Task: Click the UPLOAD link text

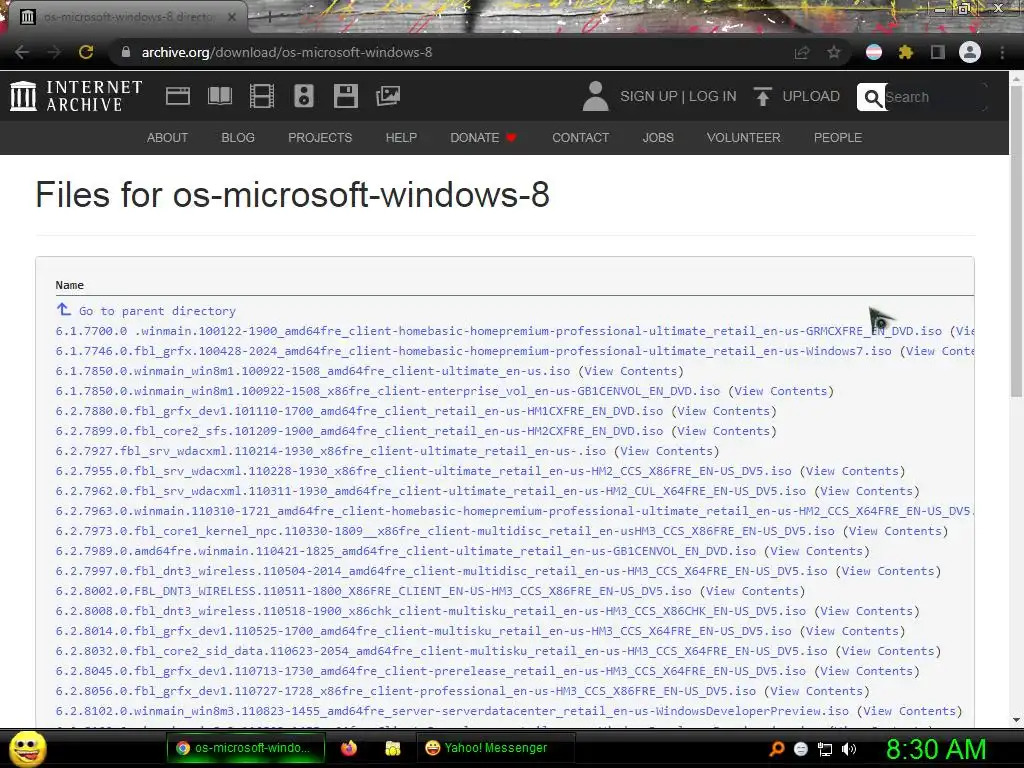Action: pyautogui.click(x=811, y=96)
